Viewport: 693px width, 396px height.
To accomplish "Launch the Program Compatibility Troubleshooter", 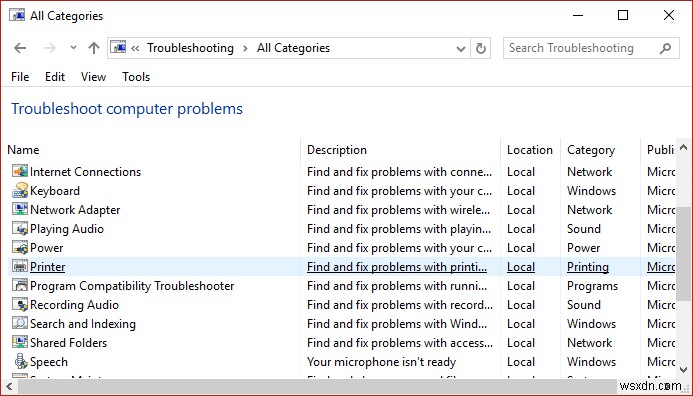I will 132,286.
